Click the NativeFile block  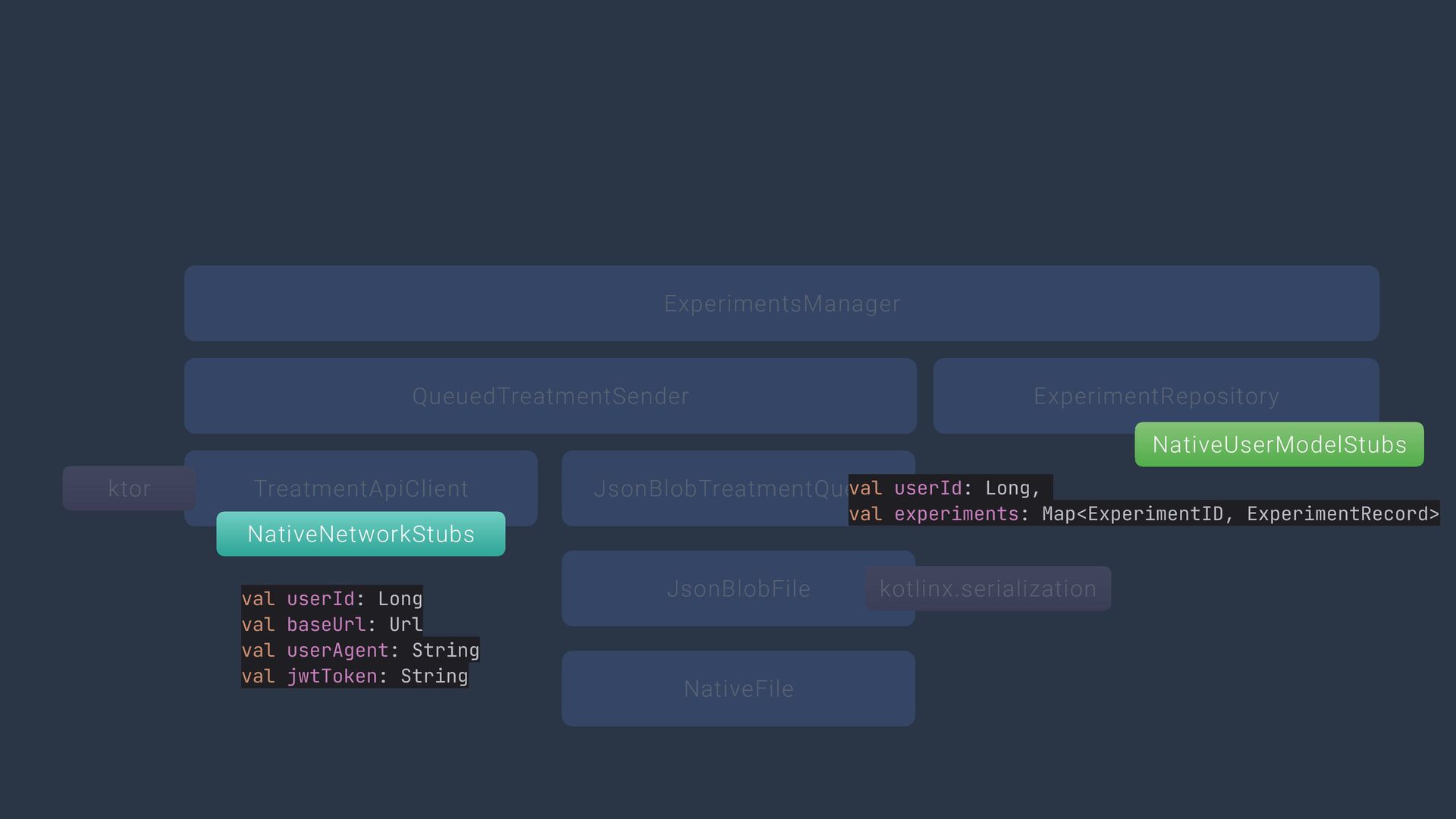tap(738, 689)
